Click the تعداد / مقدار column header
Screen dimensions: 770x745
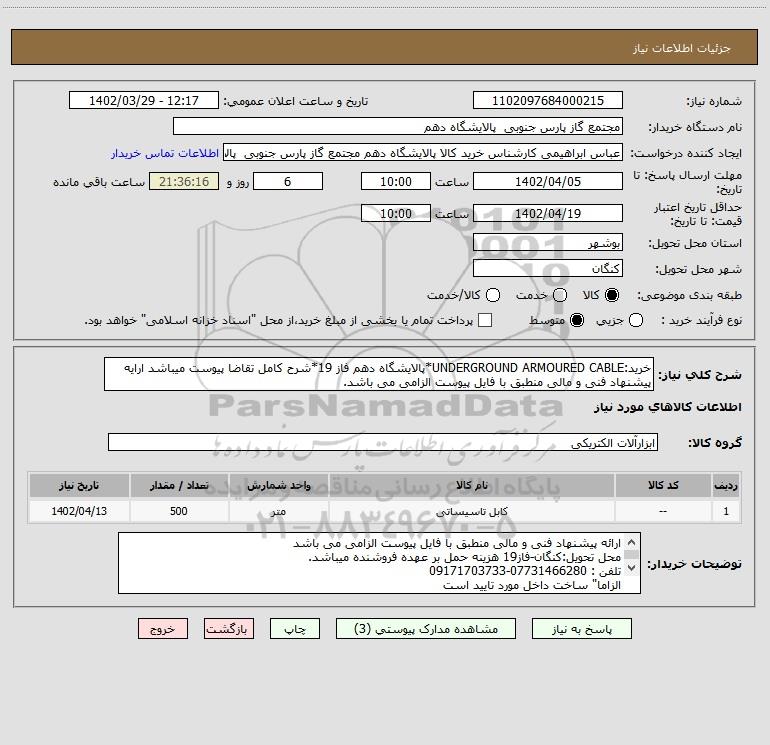(179, 485)
